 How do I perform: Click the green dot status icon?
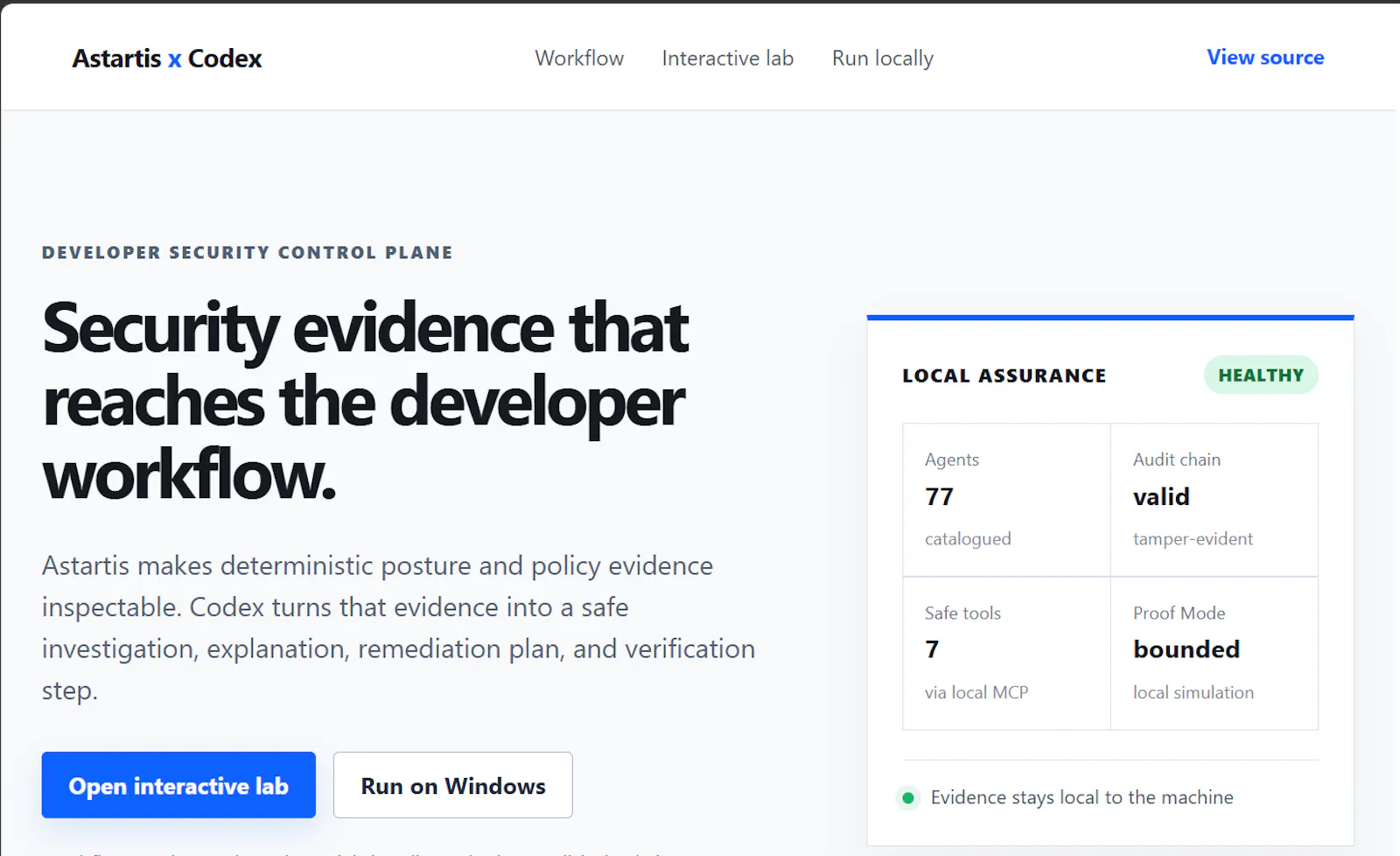(908, 797)
